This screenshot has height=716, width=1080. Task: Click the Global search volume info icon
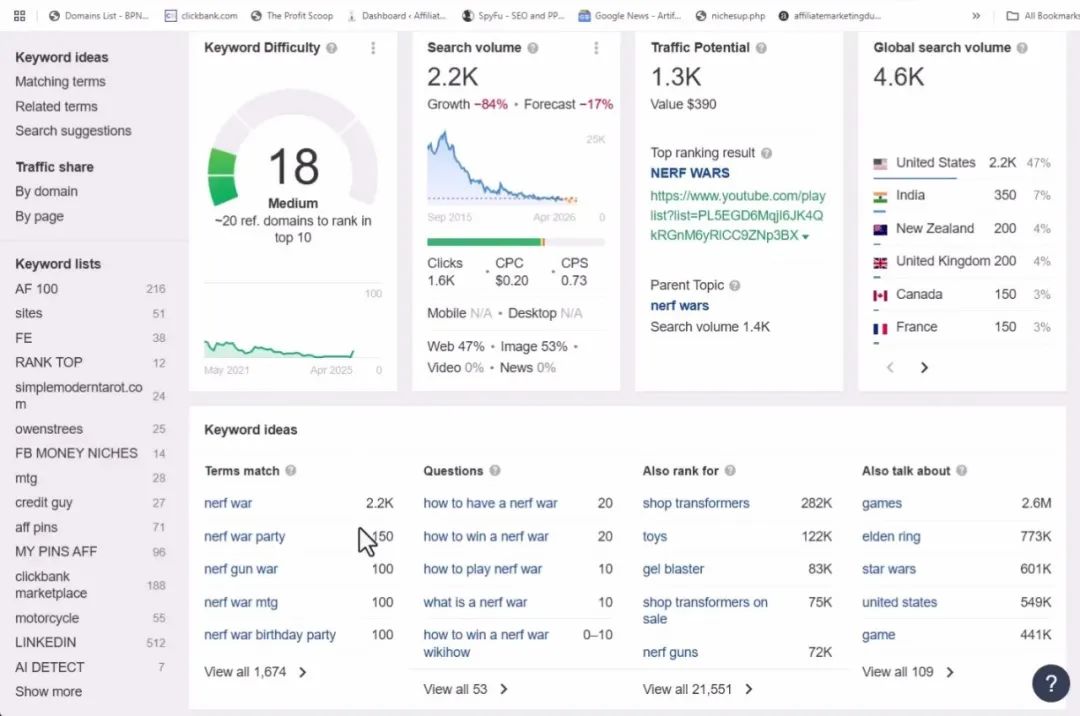pos(1022,48)
